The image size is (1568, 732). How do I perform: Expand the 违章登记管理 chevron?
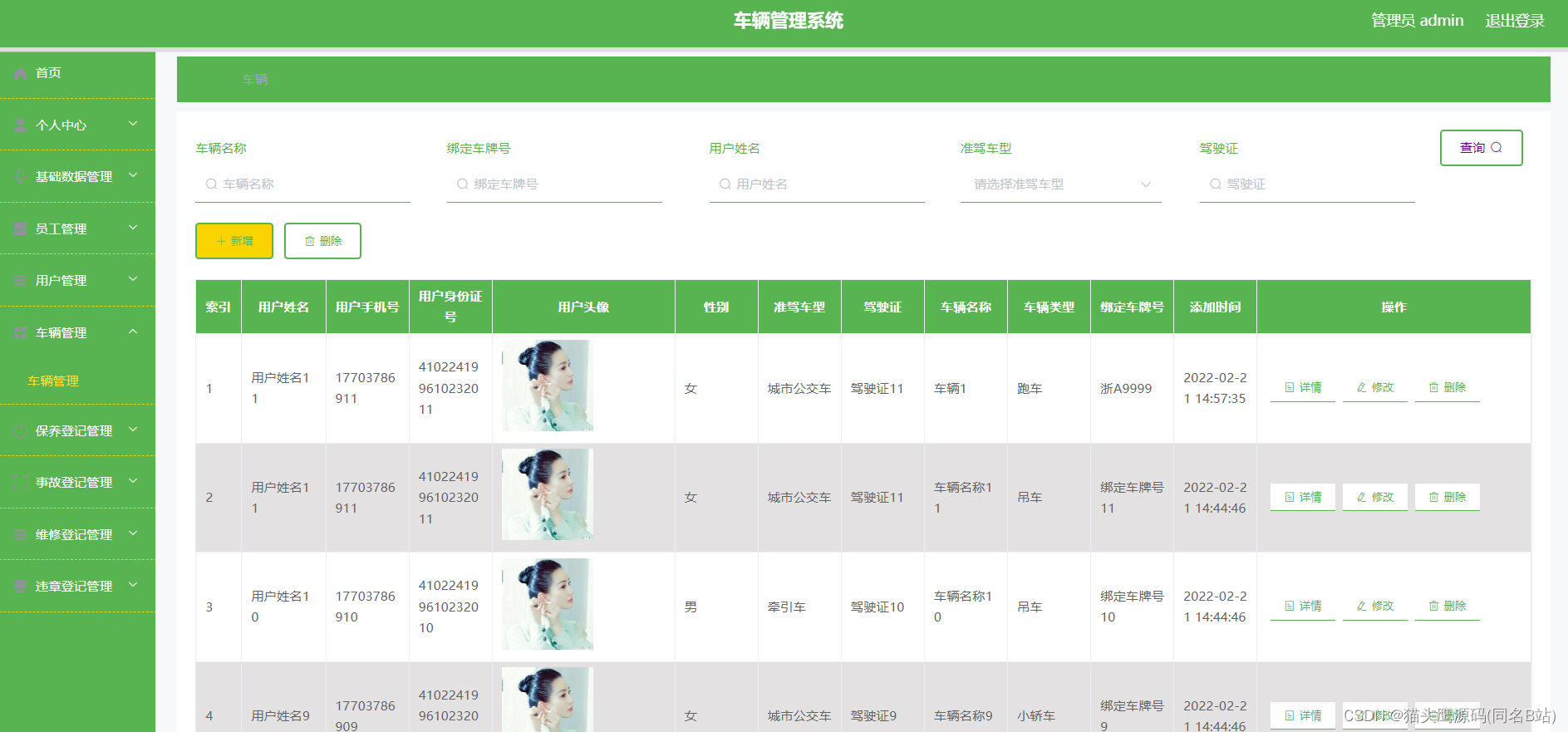(x=133, y=586)
